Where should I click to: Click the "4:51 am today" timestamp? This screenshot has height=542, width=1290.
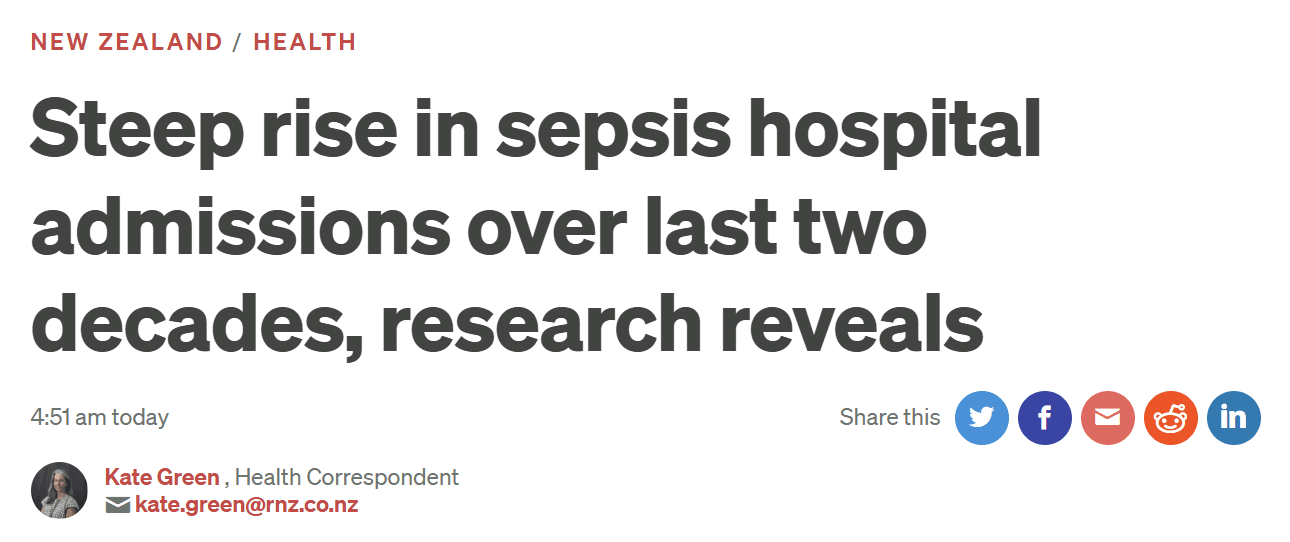pyautogui.click(x=99, y=417)
